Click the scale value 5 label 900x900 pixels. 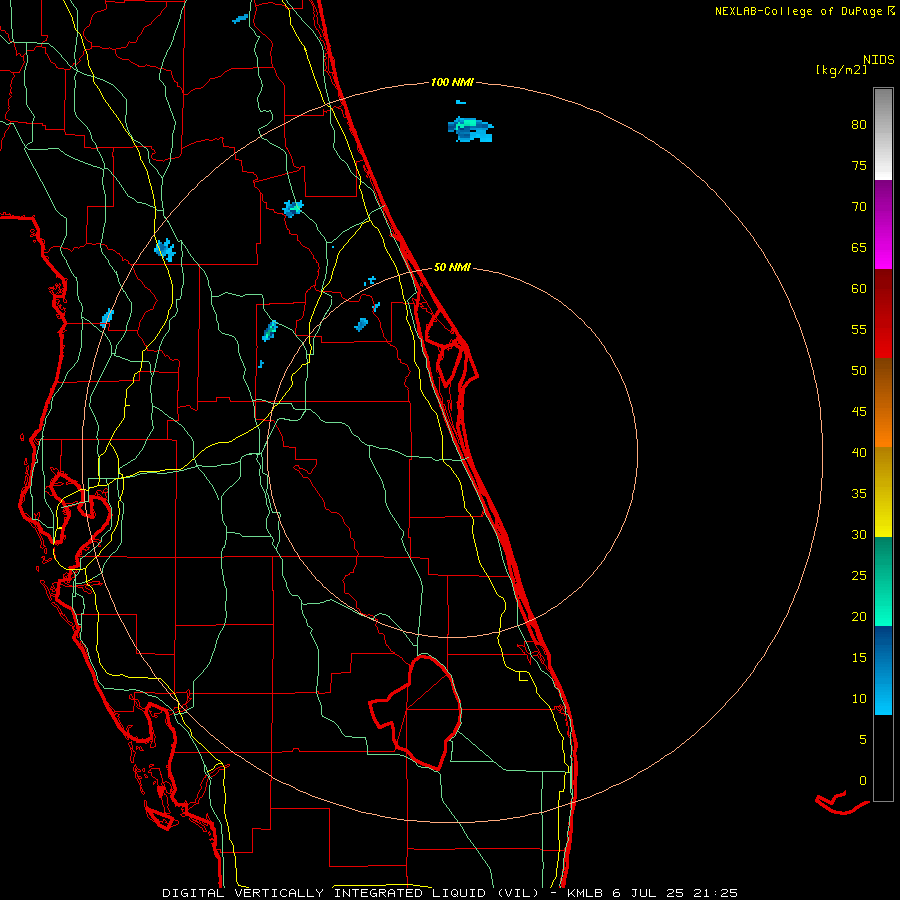coord(863,739)
